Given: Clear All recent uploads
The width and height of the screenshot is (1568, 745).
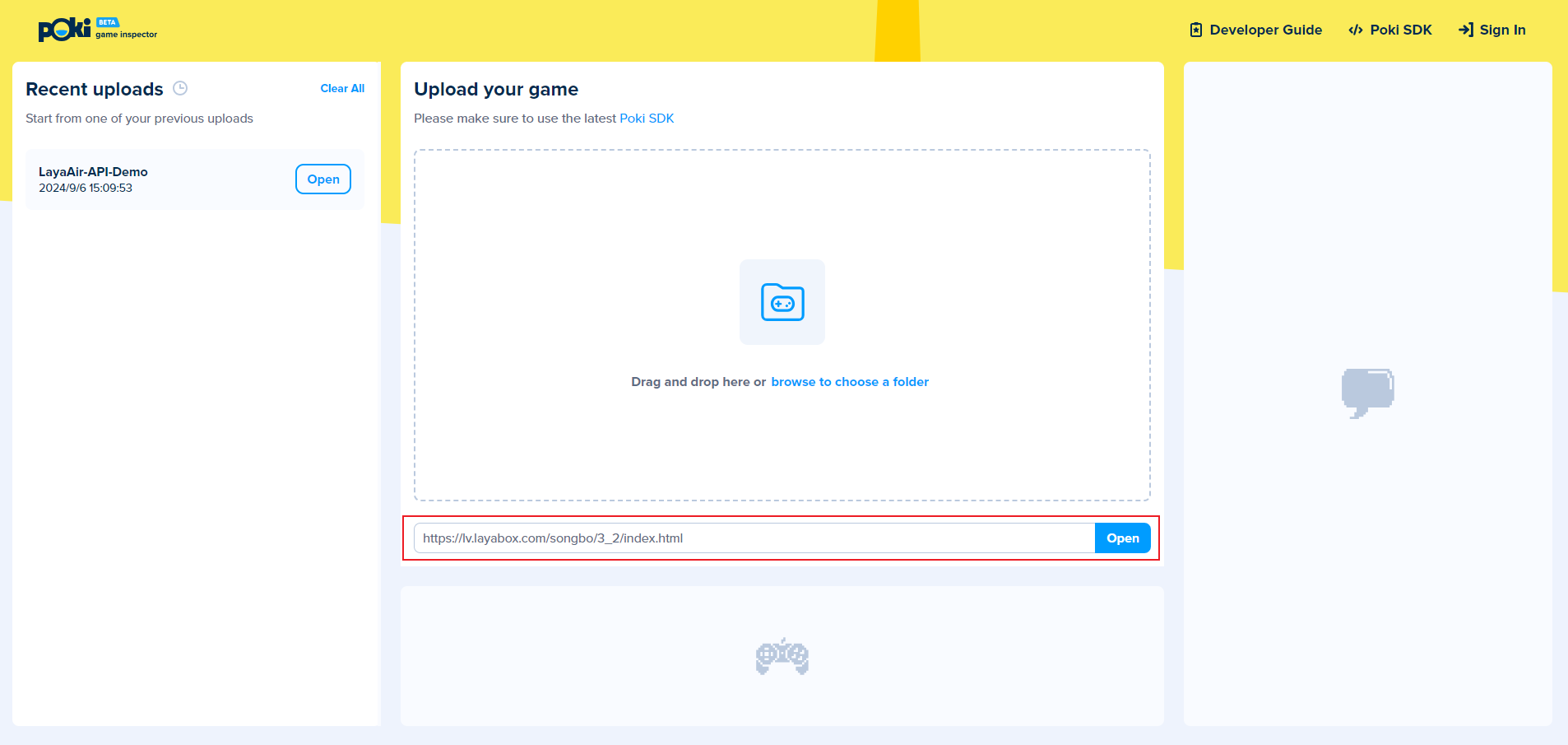Looking at the screenshot, I should point(342,88).
